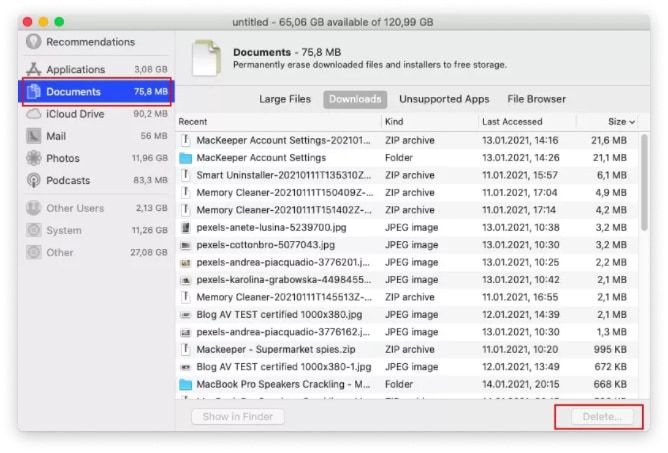
Task: Click the Documents sidebar icon
Action: (34, 91)
